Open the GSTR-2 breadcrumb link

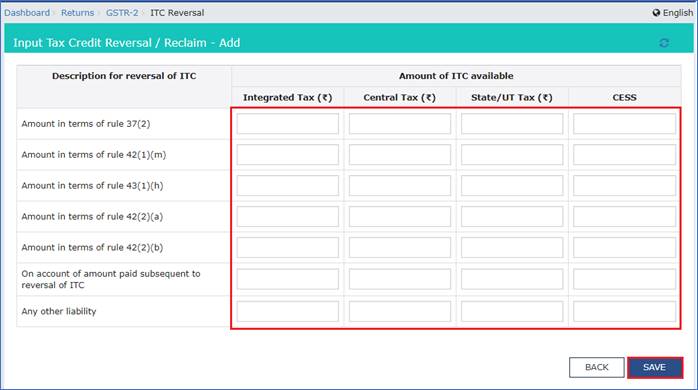(122, 13)
